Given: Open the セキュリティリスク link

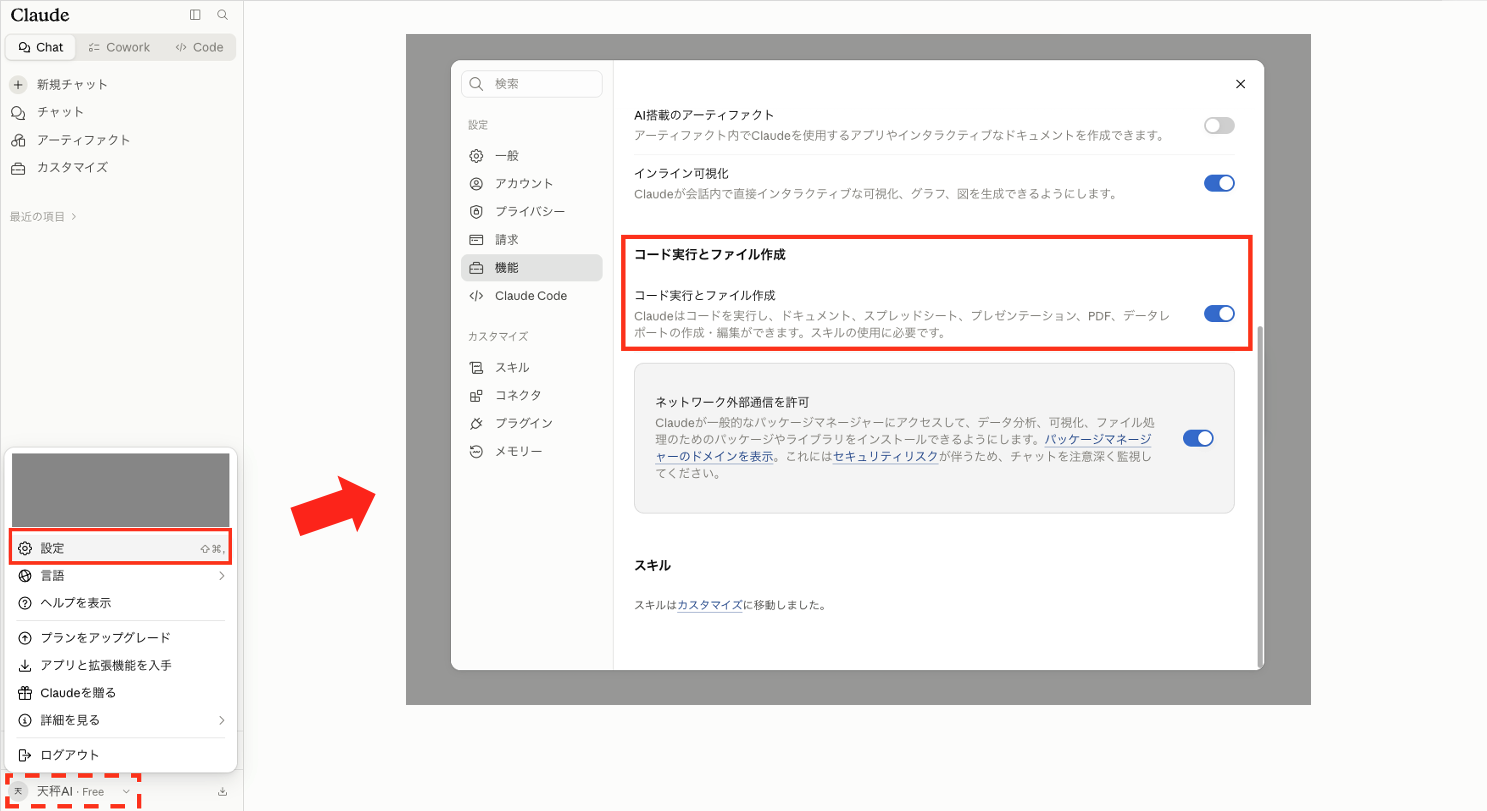Looking at the screenshot, I should point(885,456).
